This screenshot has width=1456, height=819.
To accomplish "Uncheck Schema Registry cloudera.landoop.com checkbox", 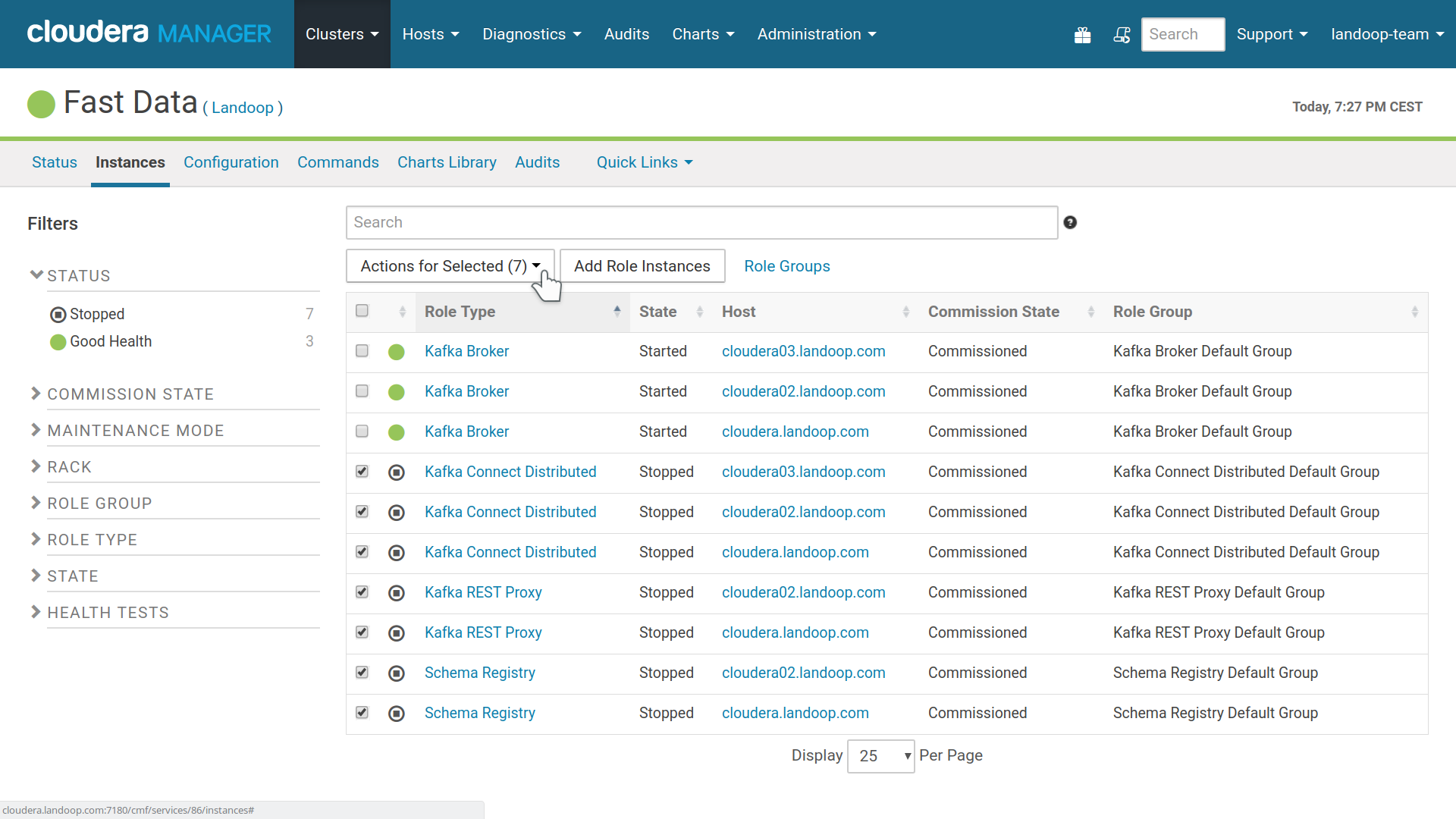I will click(362, 713).
